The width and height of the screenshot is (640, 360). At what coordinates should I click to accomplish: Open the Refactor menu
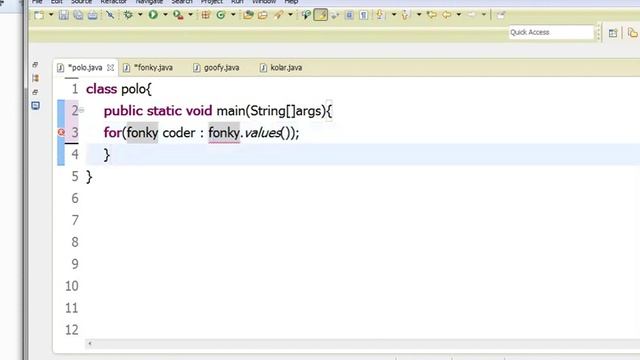113,2
